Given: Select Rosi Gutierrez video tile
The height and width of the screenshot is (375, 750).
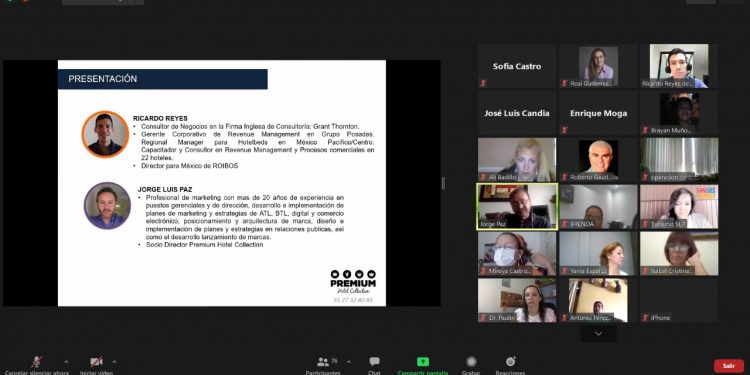Looking at the screenshot, I should 598,66.
